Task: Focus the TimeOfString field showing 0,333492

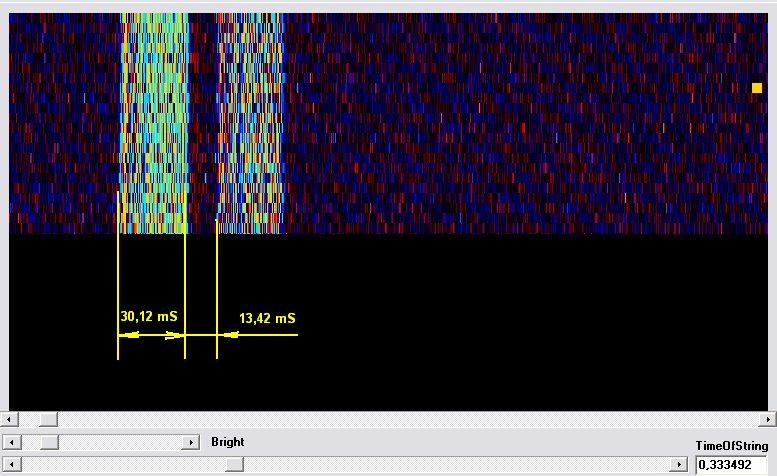Action: (732, 465)
